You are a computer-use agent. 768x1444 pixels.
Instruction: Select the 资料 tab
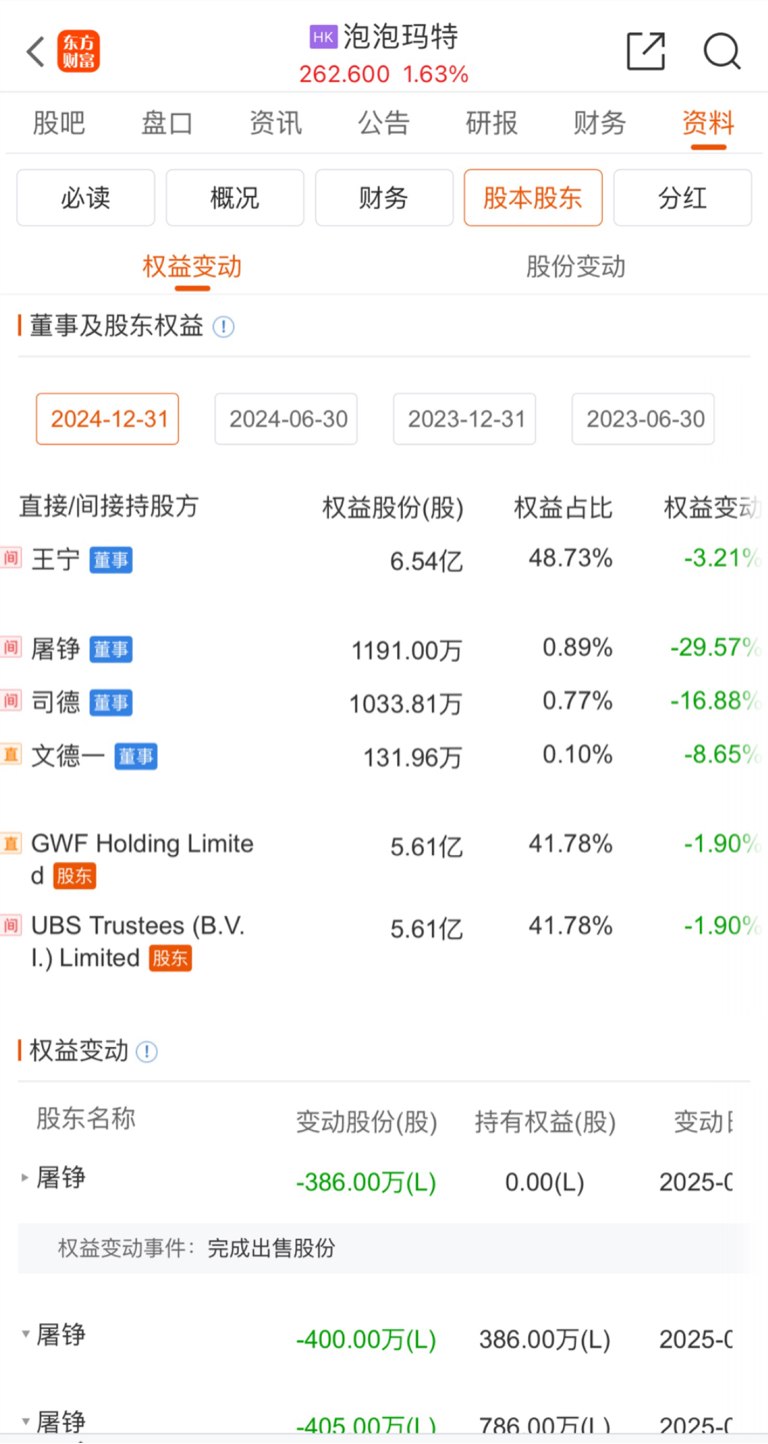pyautogui.click(x=708, y=123)
